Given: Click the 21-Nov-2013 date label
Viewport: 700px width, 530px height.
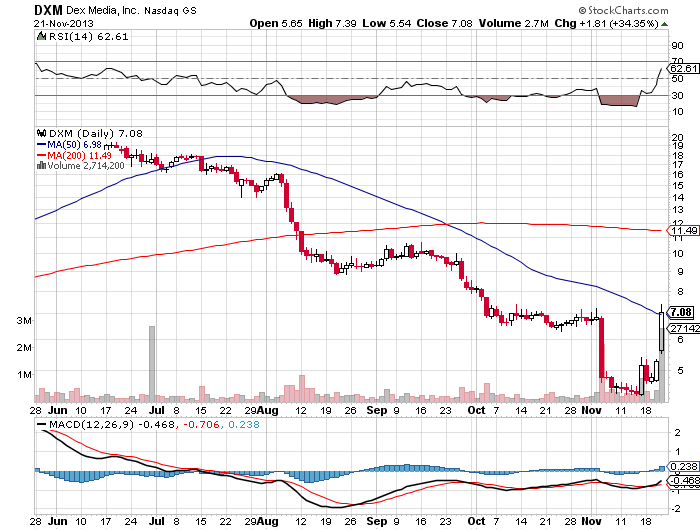Looking at the screenshot, I should click(64, 23).
